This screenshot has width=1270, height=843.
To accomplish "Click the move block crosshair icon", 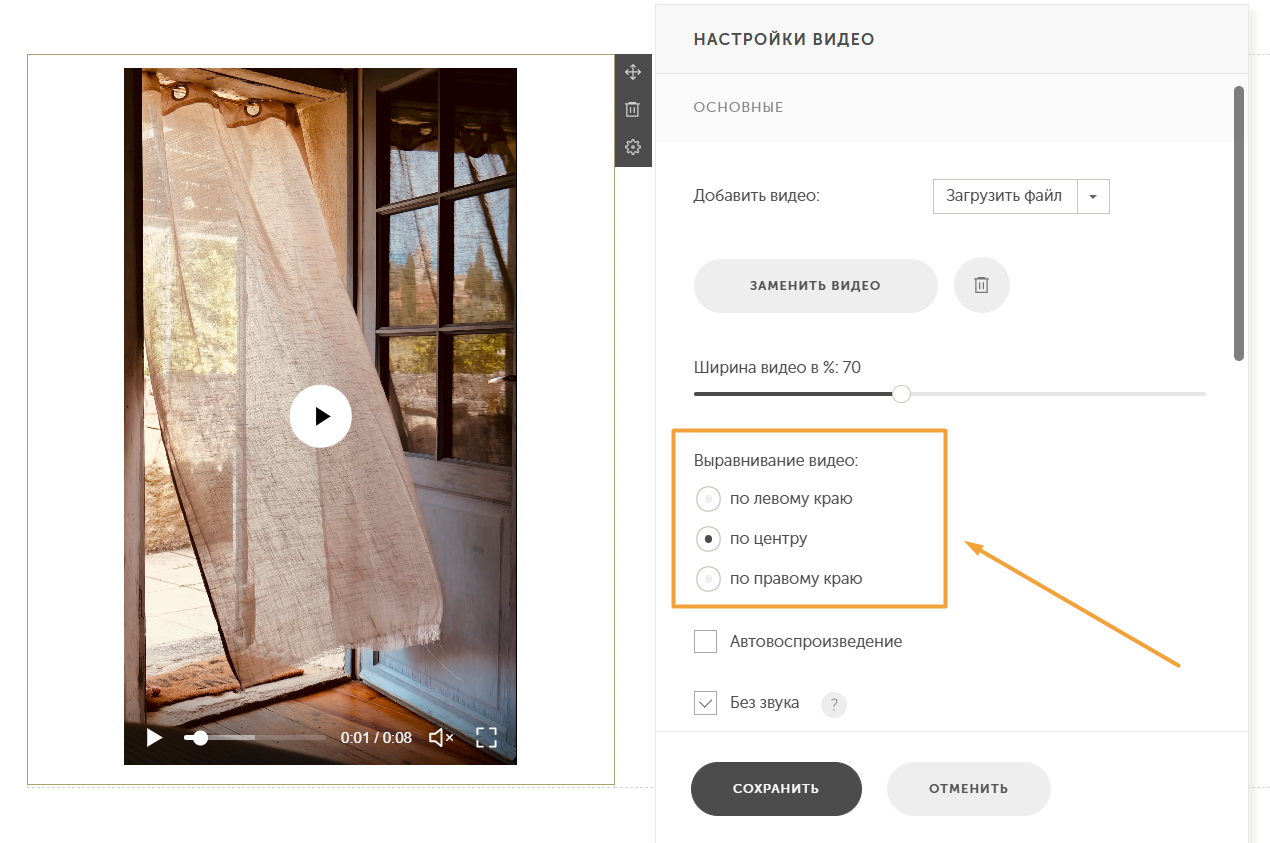I will (x=632, y=72).
